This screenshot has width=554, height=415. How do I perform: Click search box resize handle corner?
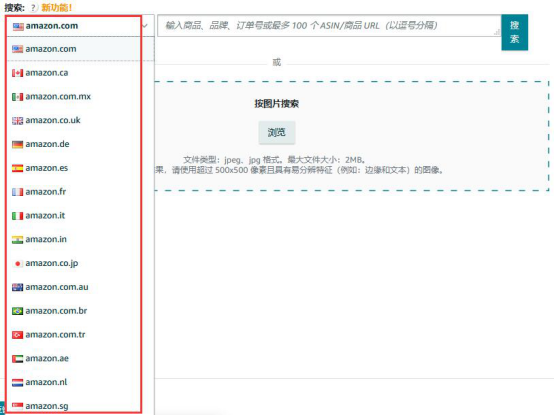pos(497,32)
